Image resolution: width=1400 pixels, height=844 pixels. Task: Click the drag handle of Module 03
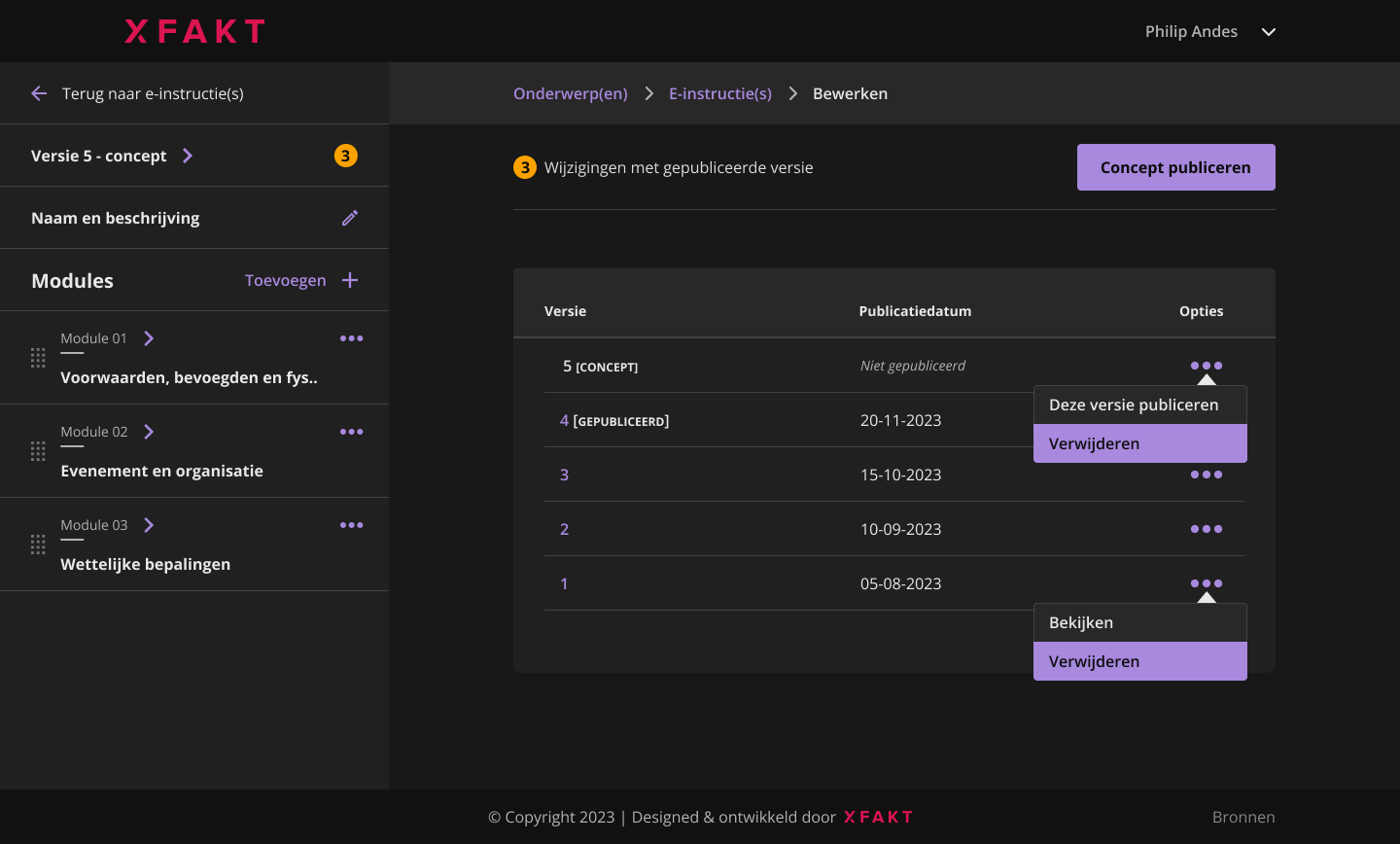point(38,545)
